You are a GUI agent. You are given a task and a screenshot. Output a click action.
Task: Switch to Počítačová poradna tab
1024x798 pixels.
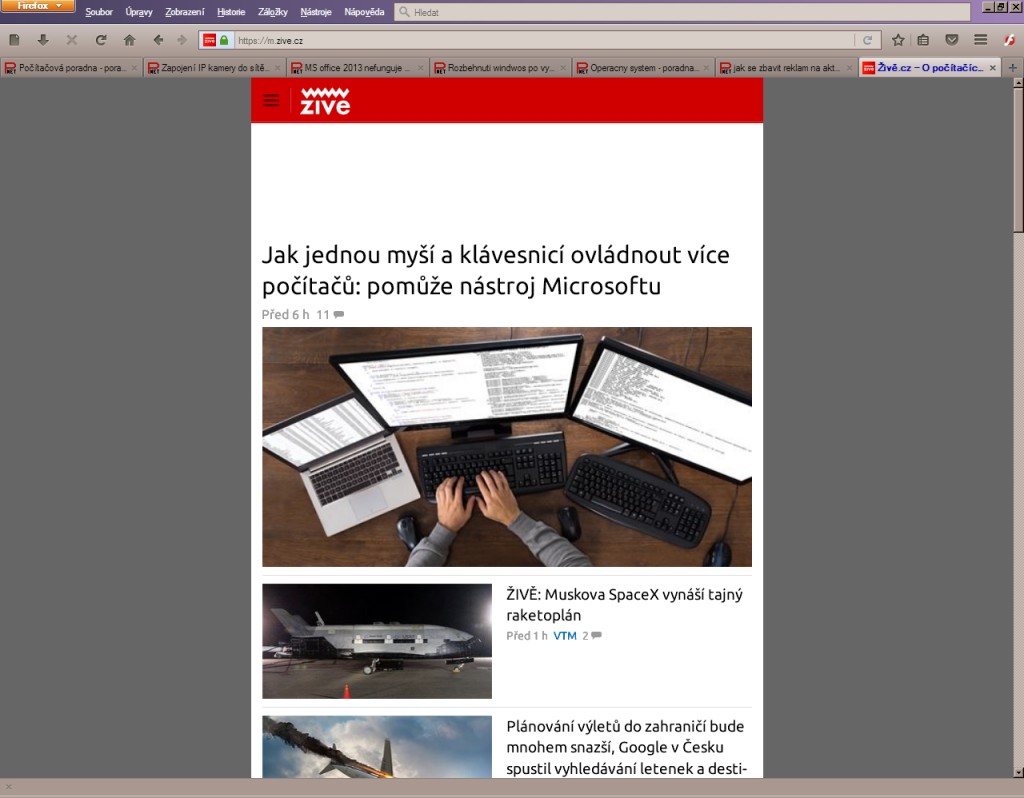[71, 68]
